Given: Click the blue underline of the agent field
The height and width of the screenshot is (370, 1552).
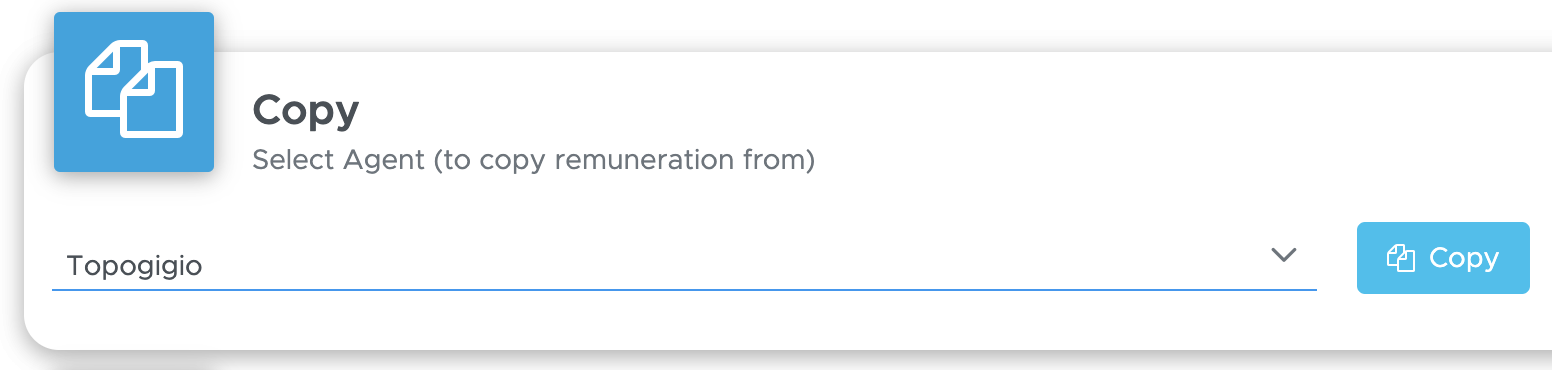Looking at the screenshot, I should click(684, 290).
